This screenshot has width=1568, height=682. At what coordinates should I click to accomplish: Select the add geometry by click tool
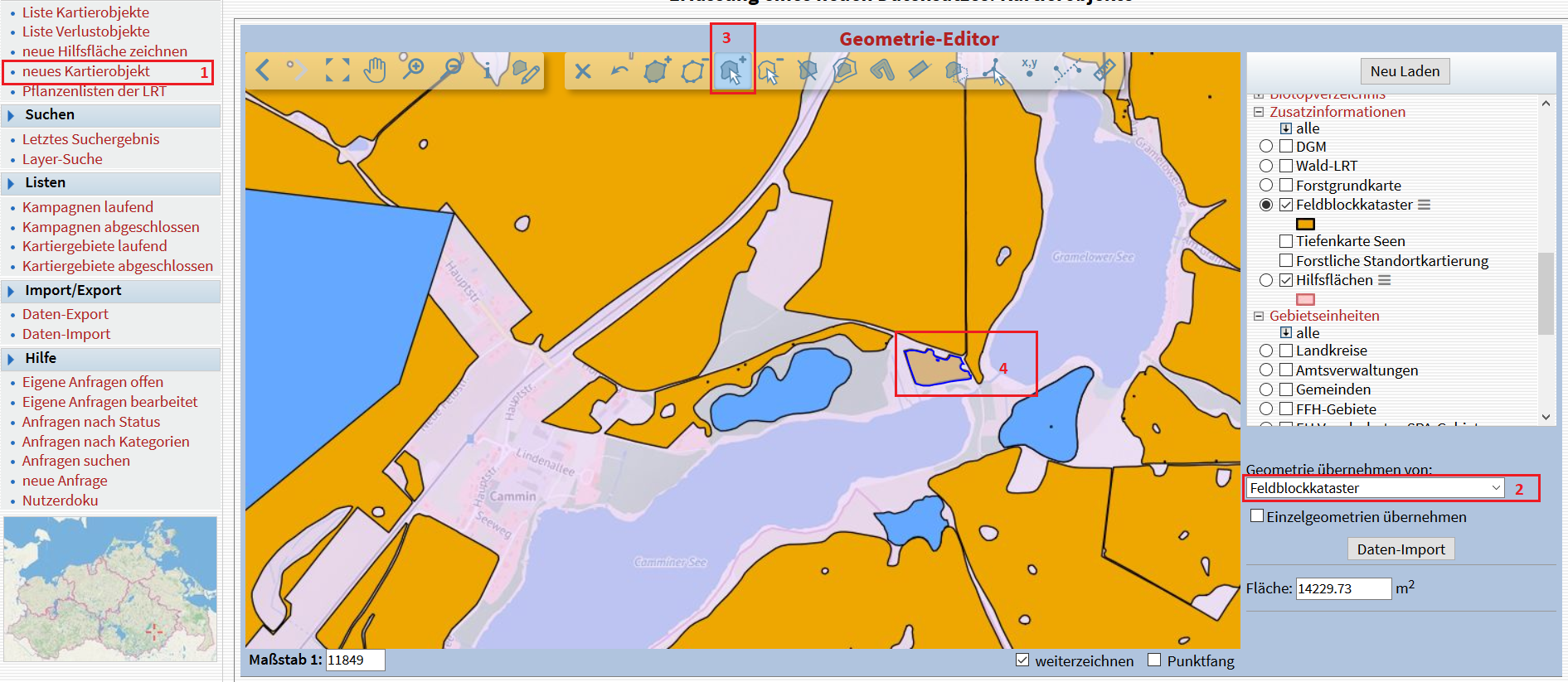[x=731, y=71]
